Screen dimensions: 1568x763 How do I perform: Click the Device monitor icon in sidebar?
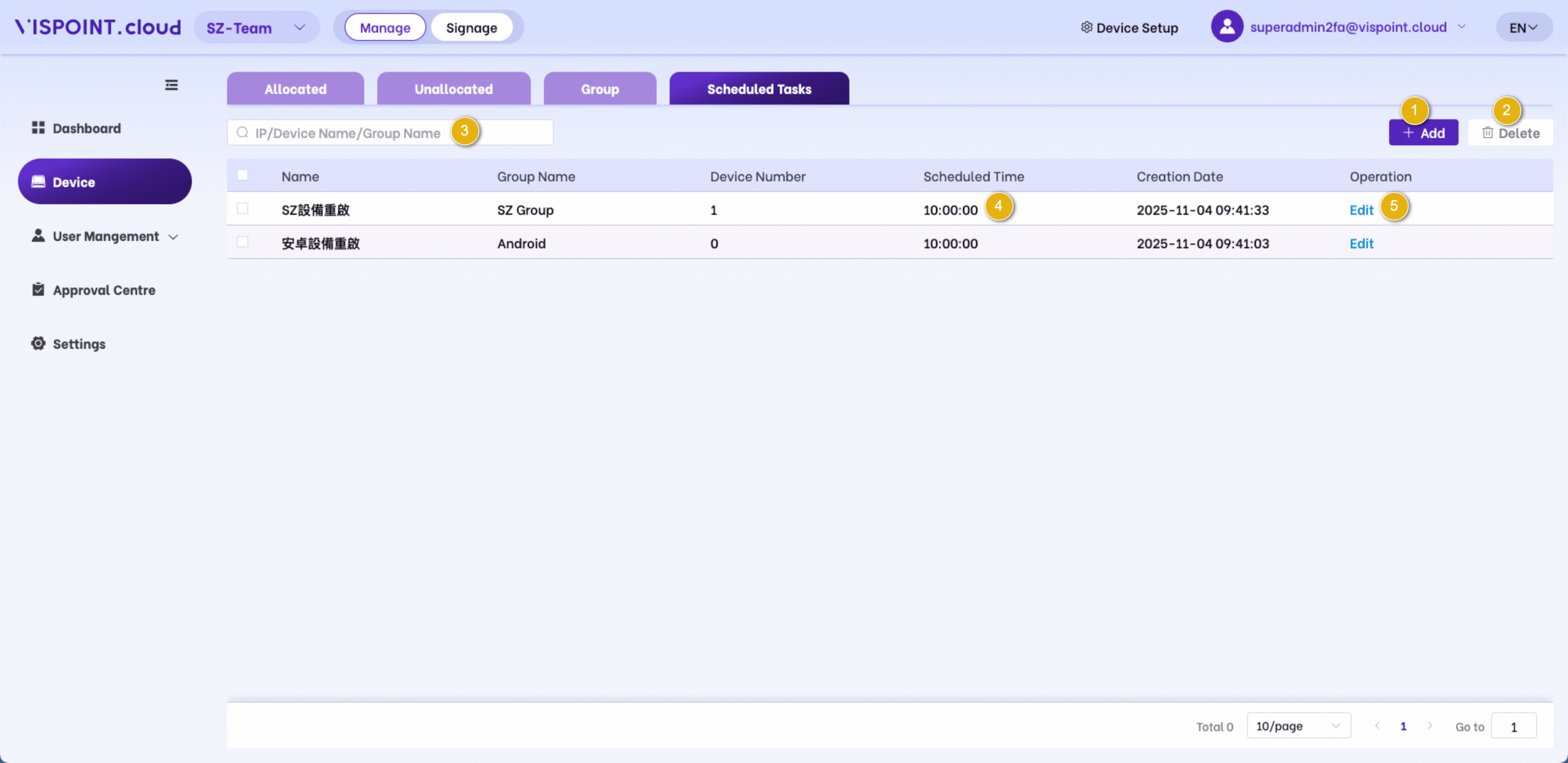pyautogui.click(x=38, y=181)
